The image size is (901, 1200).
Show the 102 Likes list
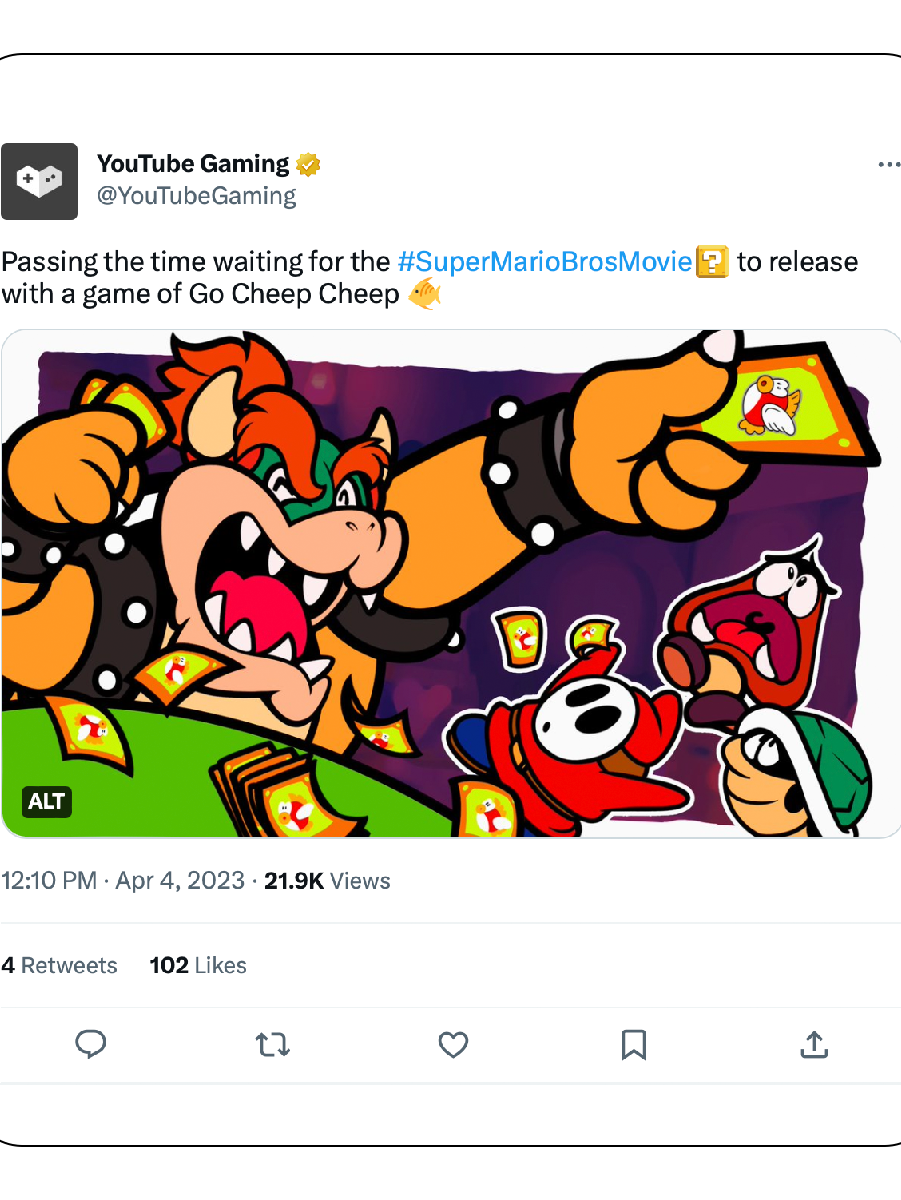tap(198, 965)
